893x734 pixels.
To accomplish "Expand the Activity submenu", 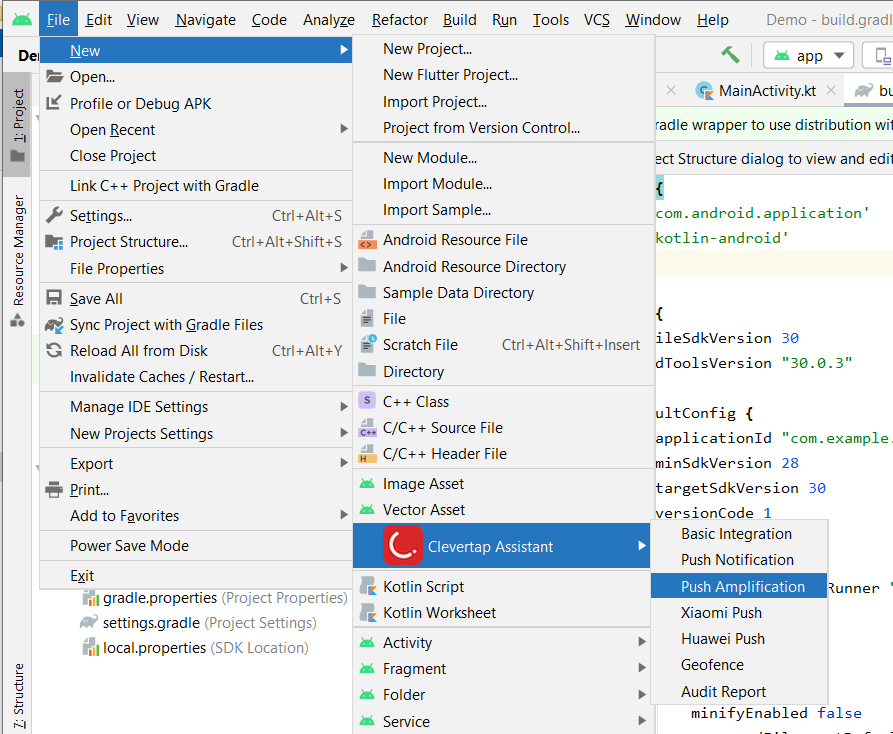I will click(642, 642).
